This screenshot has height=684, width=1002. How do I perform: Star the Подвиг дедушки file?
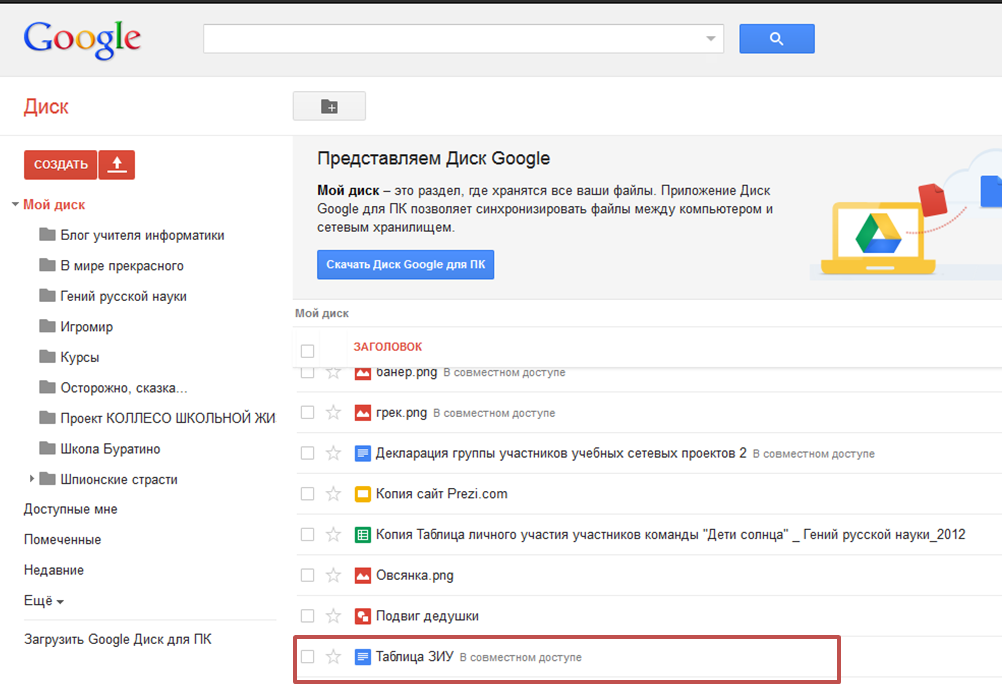[334, 616]
